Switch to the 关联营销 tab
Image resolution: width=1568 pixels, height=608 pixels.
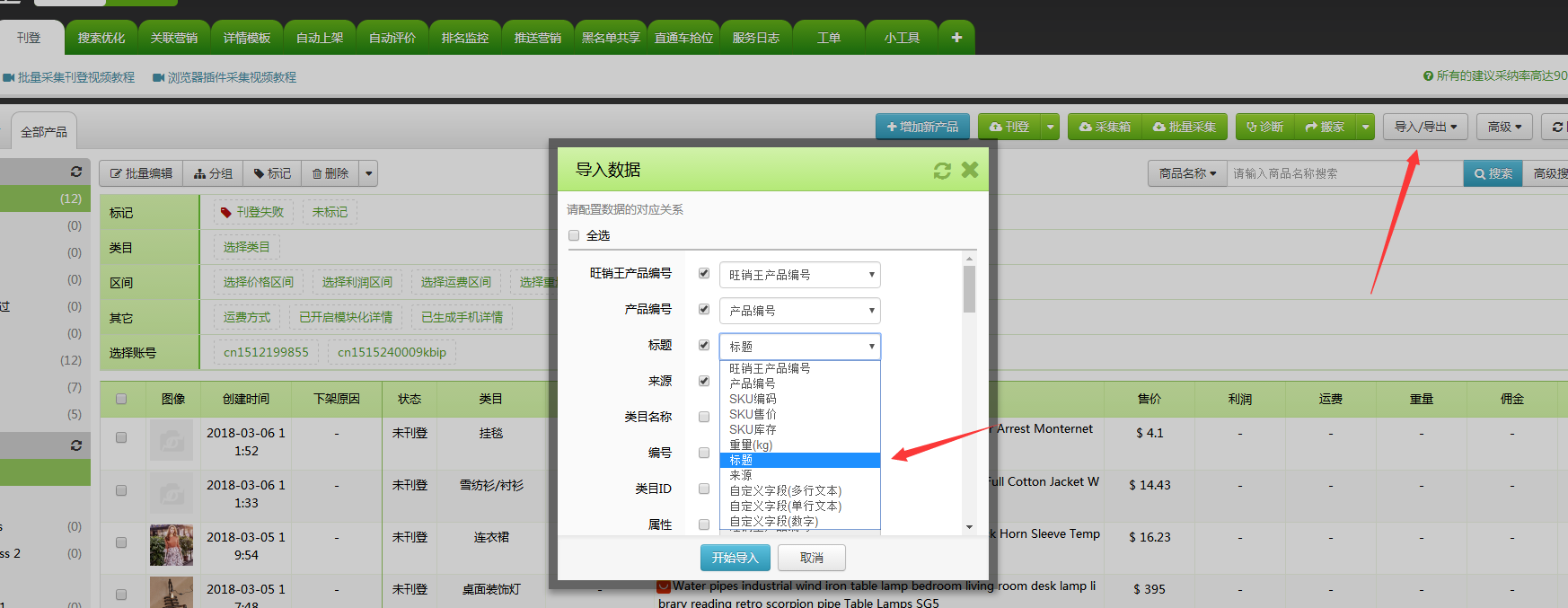coord(174,38)
